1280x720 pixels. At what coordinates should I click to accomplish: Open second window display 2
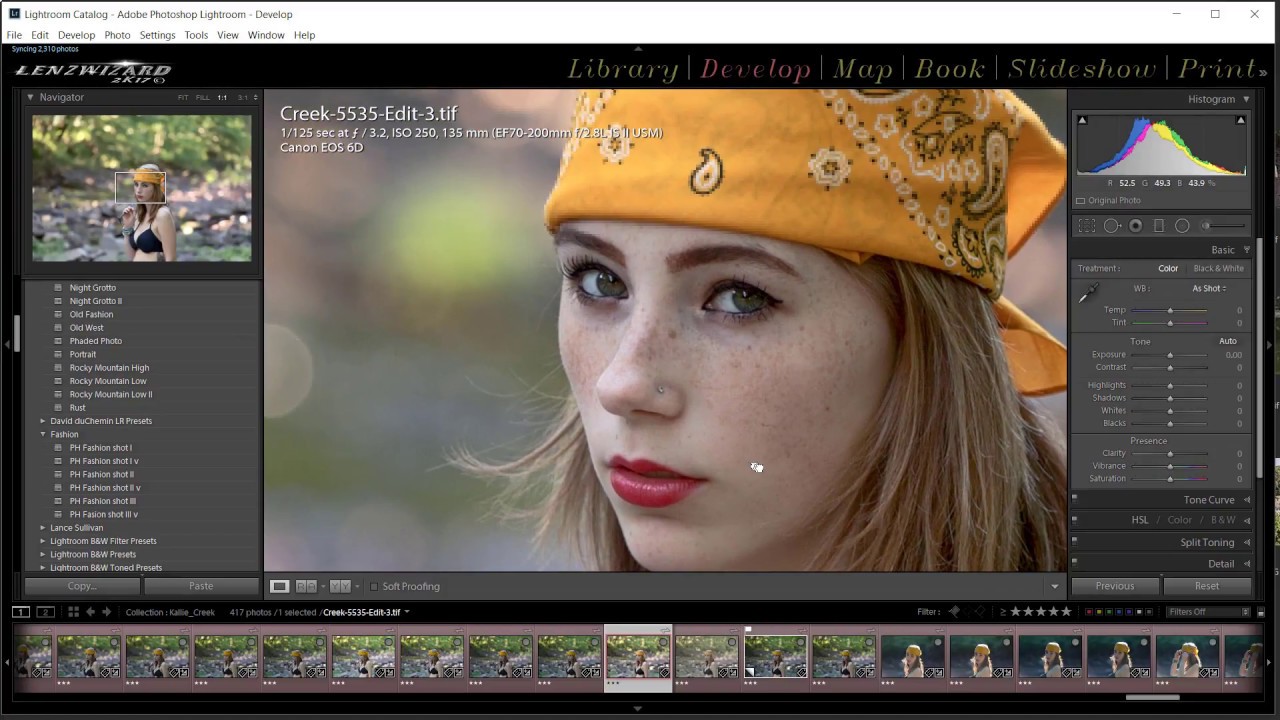45,612
